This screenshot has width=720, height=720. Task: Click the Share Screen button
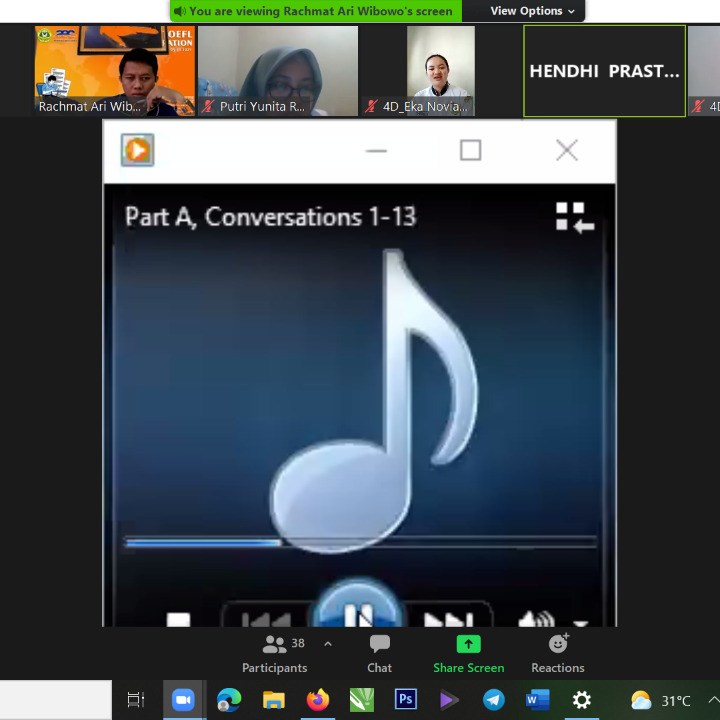click(468, 654)
